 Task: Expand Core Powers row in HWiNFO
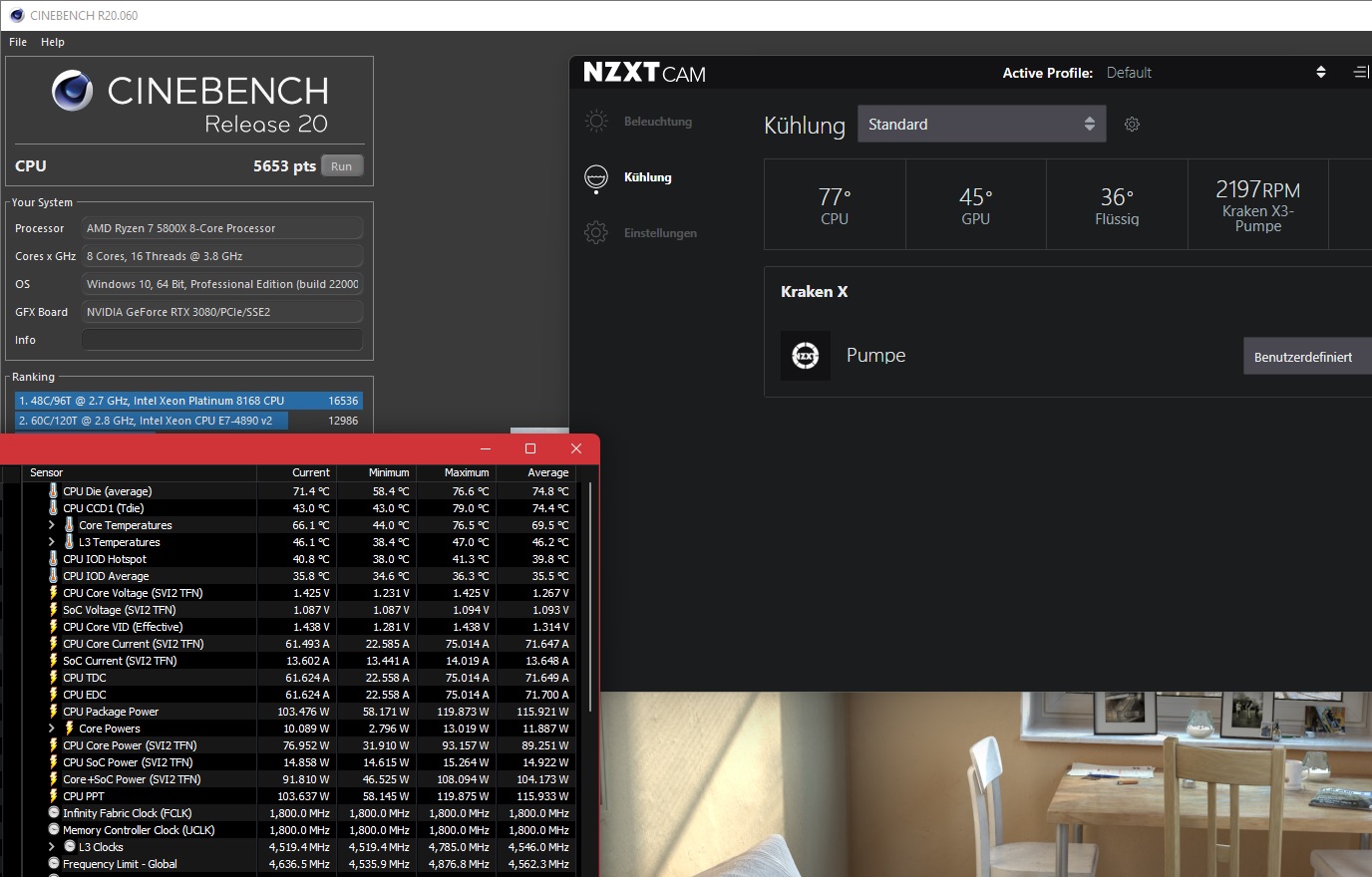coord(52,729)
